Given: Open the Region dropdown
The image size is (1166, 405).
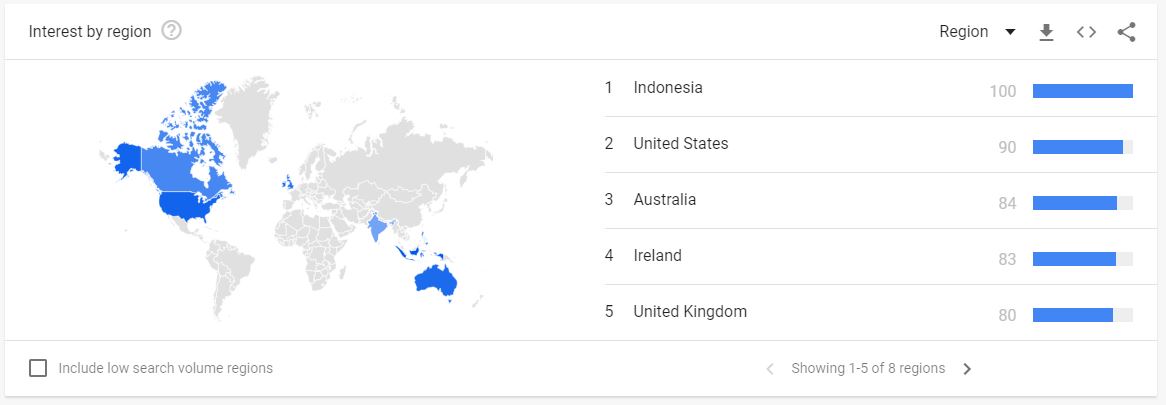Looking at the screenshot, I should (977, 32).
